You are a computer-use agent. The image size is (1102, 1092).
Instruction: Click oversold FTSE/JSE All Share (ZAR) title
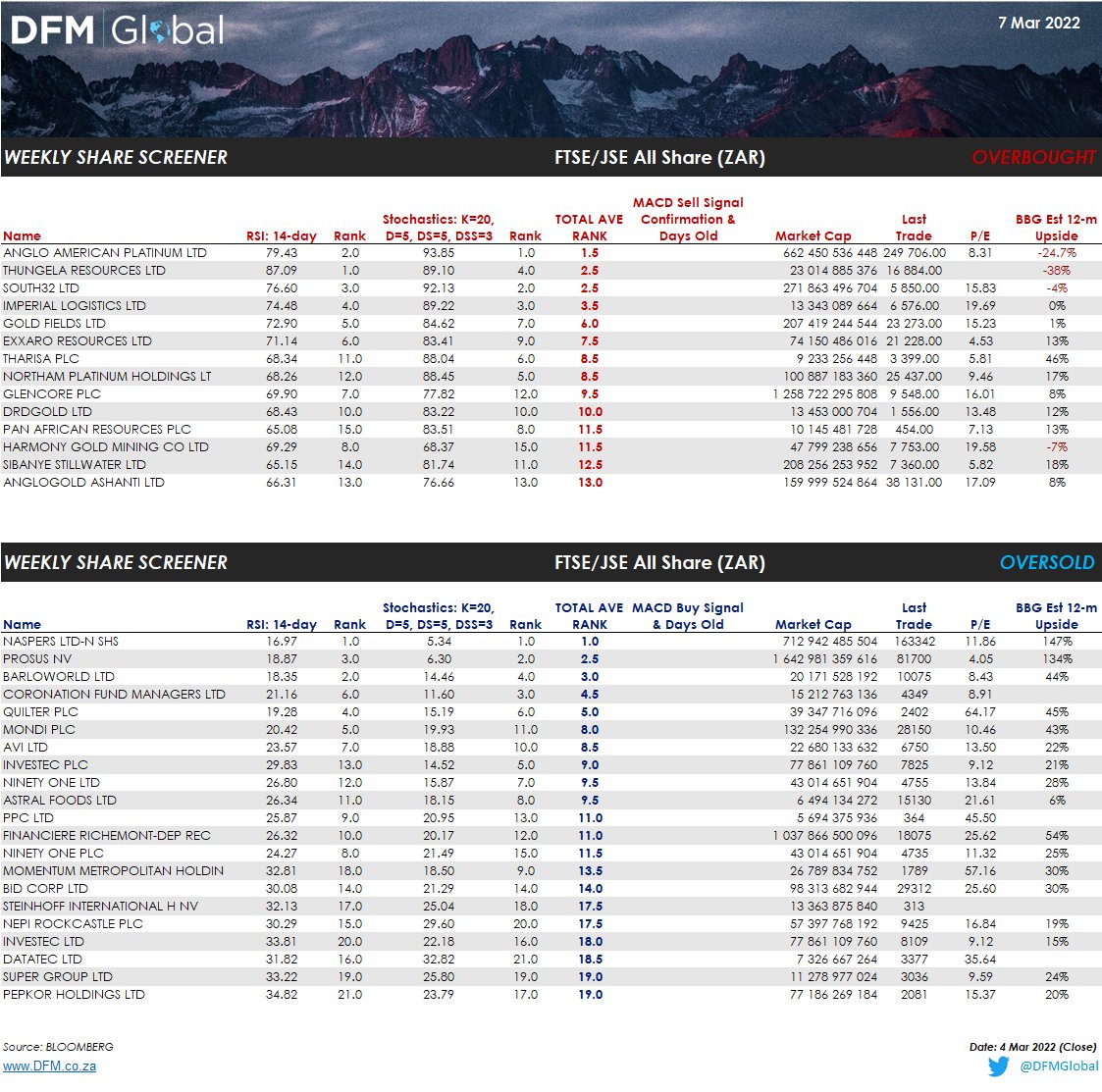[x=659, y=562]
